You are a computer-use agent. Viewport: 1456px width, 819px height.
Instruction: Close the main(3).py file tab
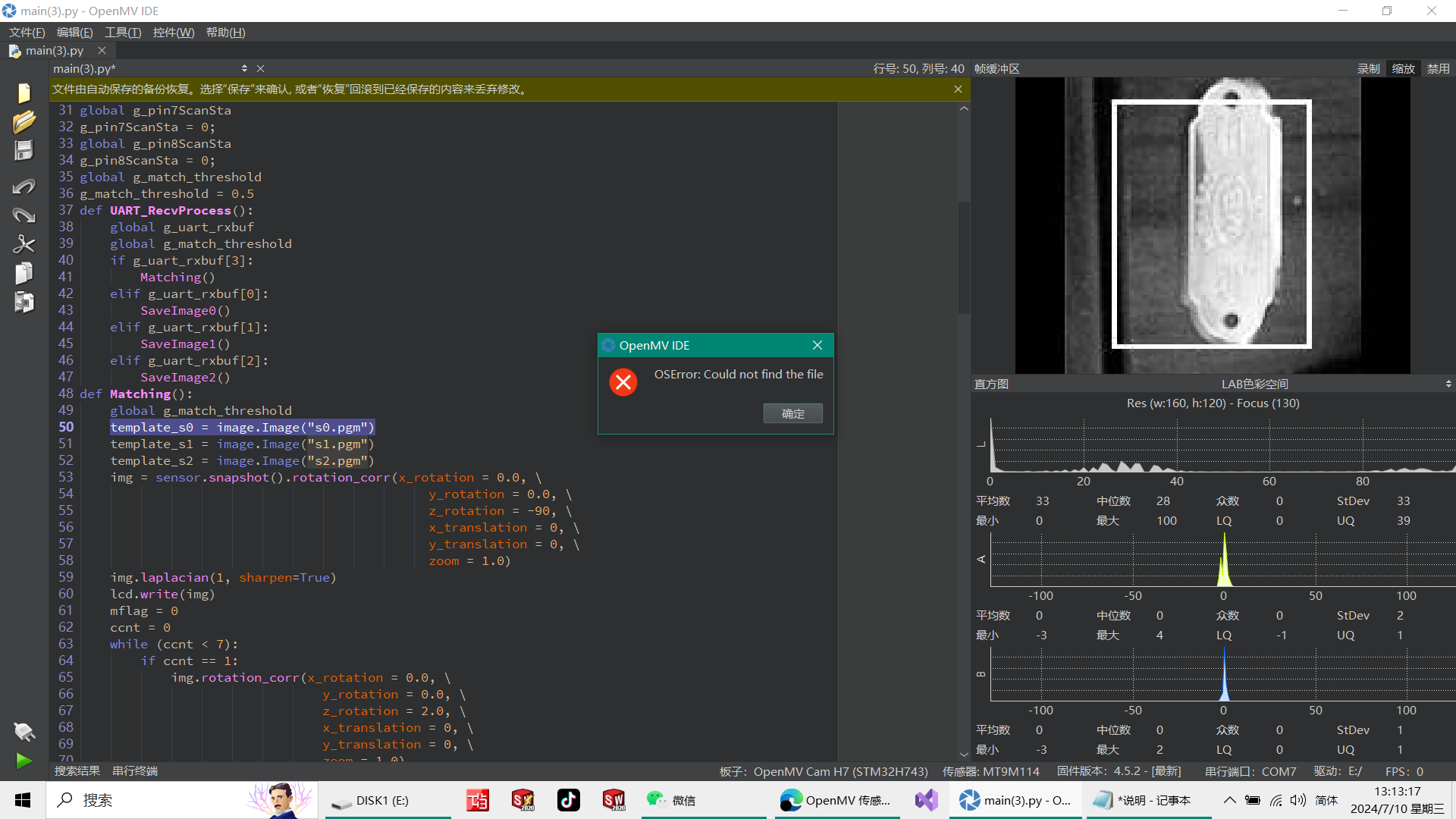102,50
